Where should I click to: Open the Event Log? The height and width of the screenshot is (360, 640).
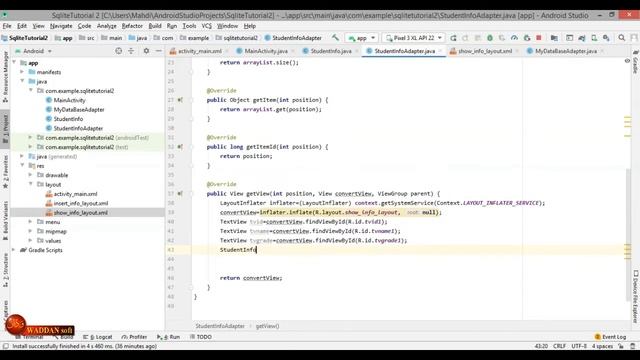pos(611,337)
